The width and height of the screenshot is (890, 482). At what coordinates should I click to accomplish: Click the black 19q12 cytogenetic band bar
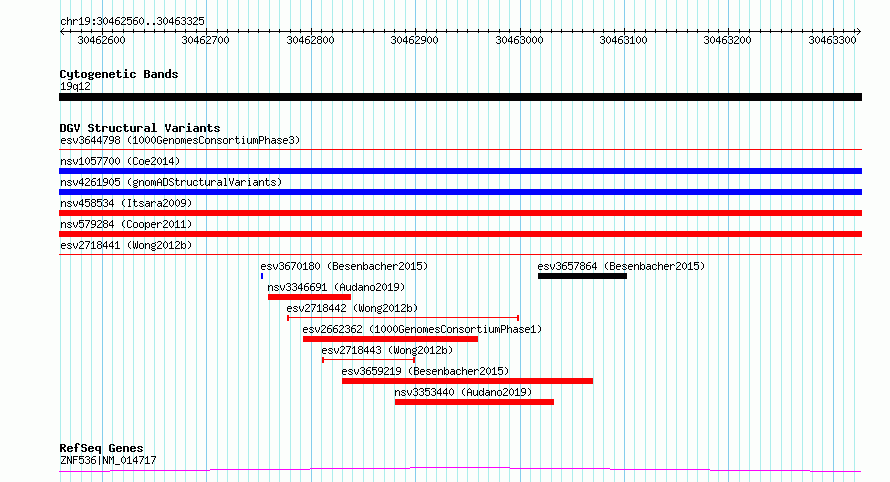point(460,97)
